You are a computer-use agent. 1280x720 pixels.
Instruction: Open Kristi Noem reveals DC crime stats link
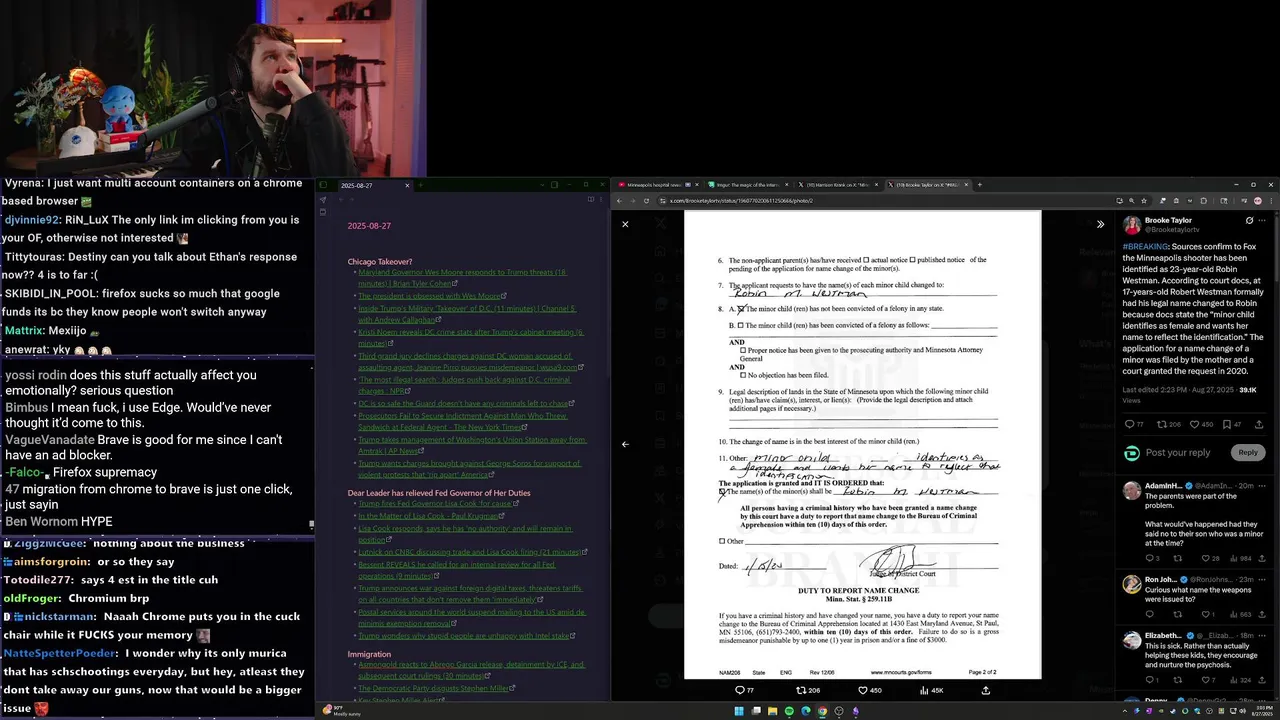[470, 337]
